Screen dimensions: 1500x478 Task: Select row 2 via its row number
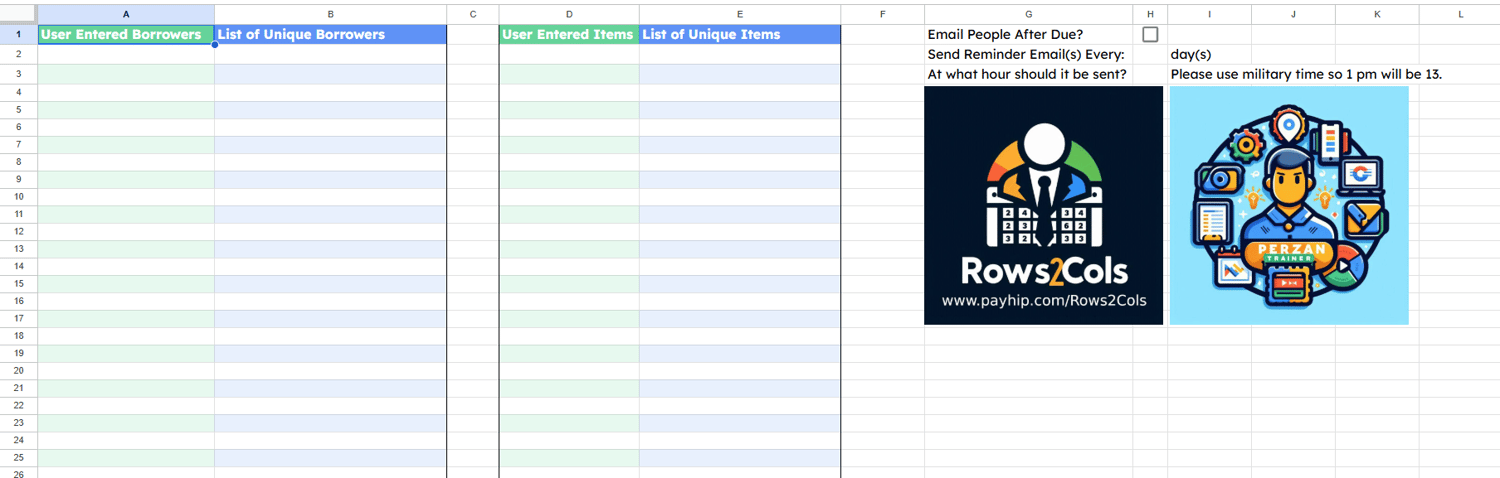point(19,54)
